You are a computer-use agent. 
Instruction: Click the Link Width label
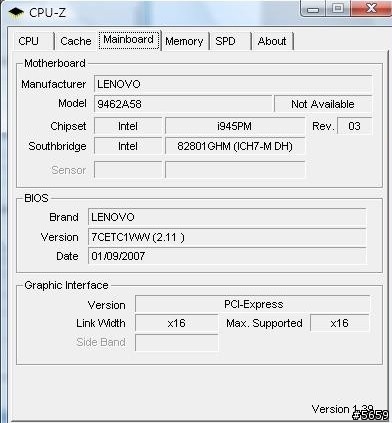pyautogui.click(x=101, y=323)
